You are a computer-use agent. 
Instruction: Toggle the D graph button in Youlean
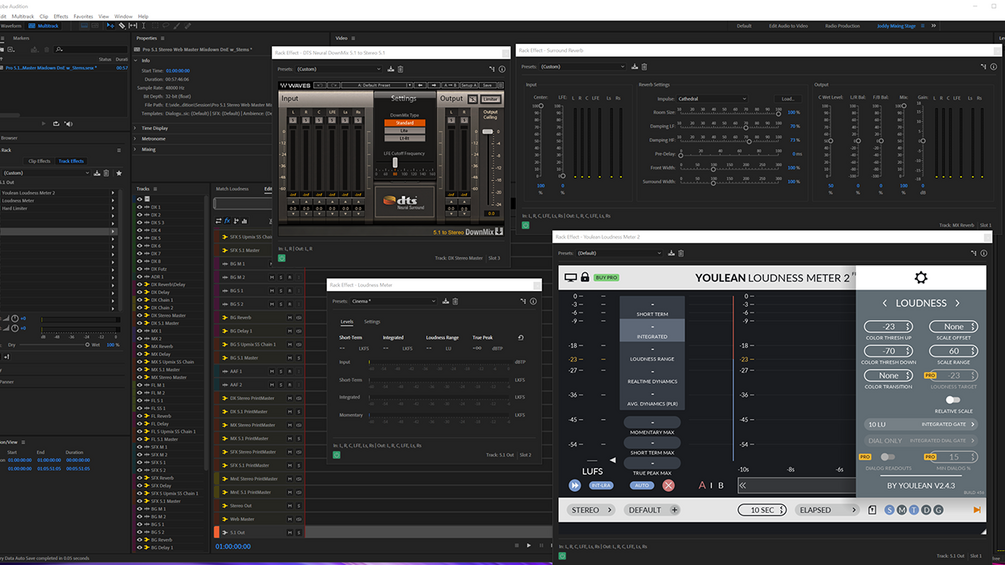pos(926,510)
